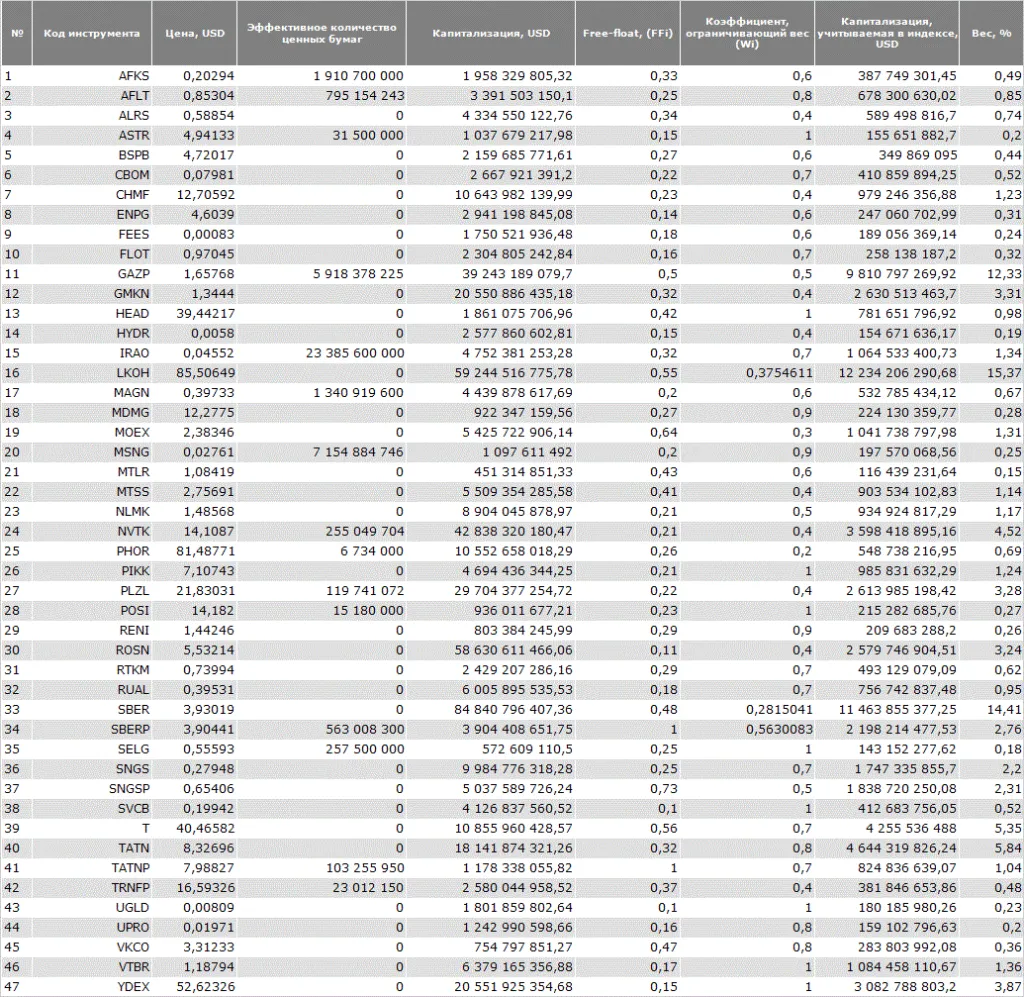Select the LKOH ticker in row 16
This screenshot has width=1024, height=997.
[x=133, y=372]
